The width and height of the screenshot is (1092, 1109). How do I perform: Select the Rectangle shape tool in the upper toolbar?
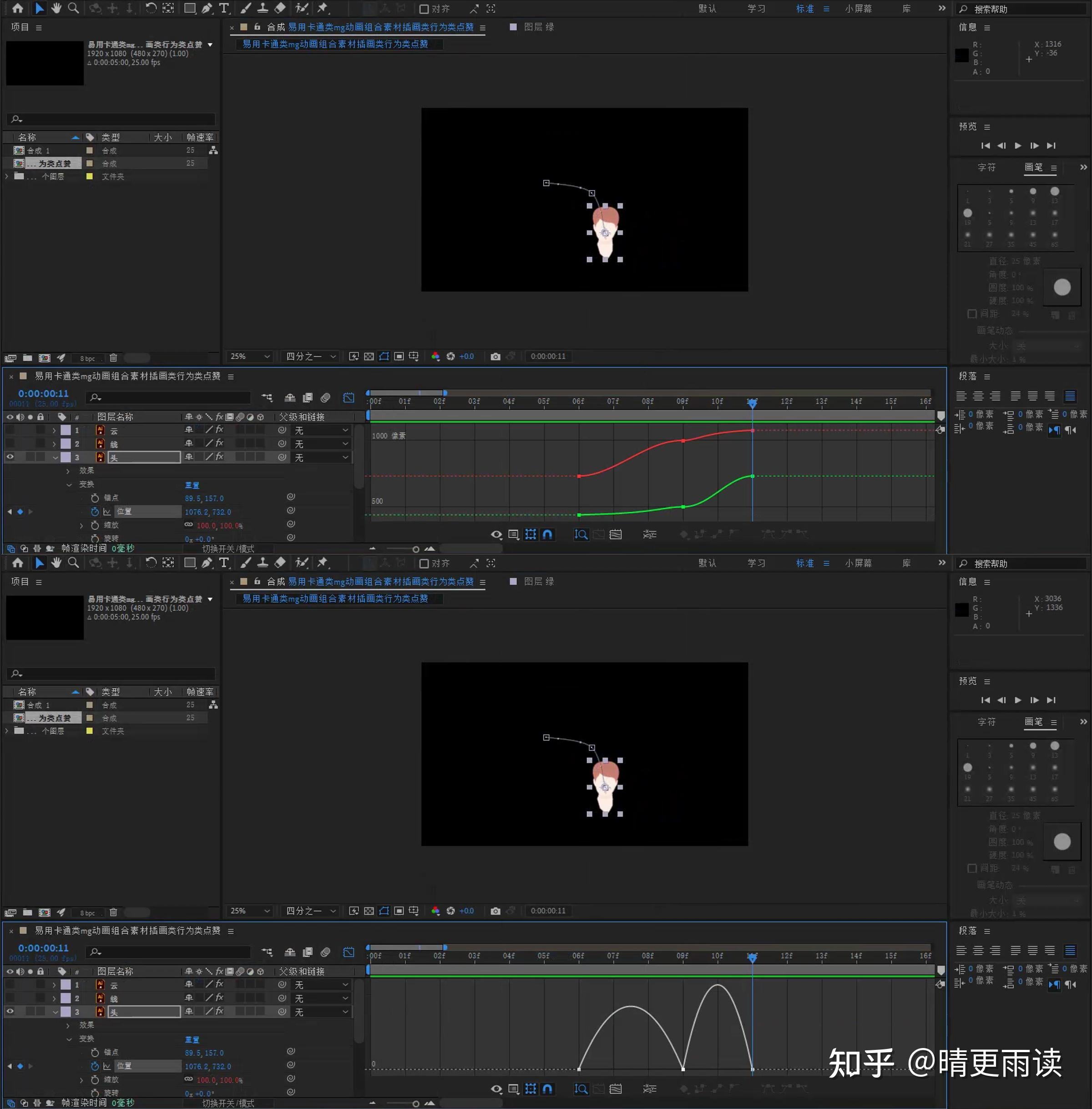pos(189,8)
